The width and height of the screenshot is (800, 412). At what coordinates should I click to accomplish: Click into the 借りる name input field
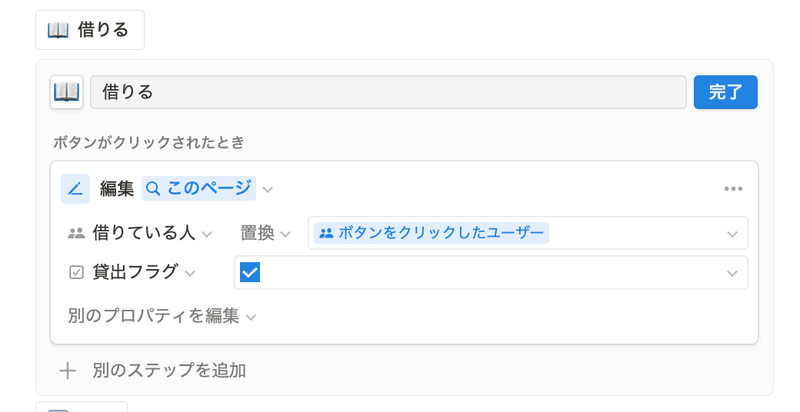click(x=388, y=92)
